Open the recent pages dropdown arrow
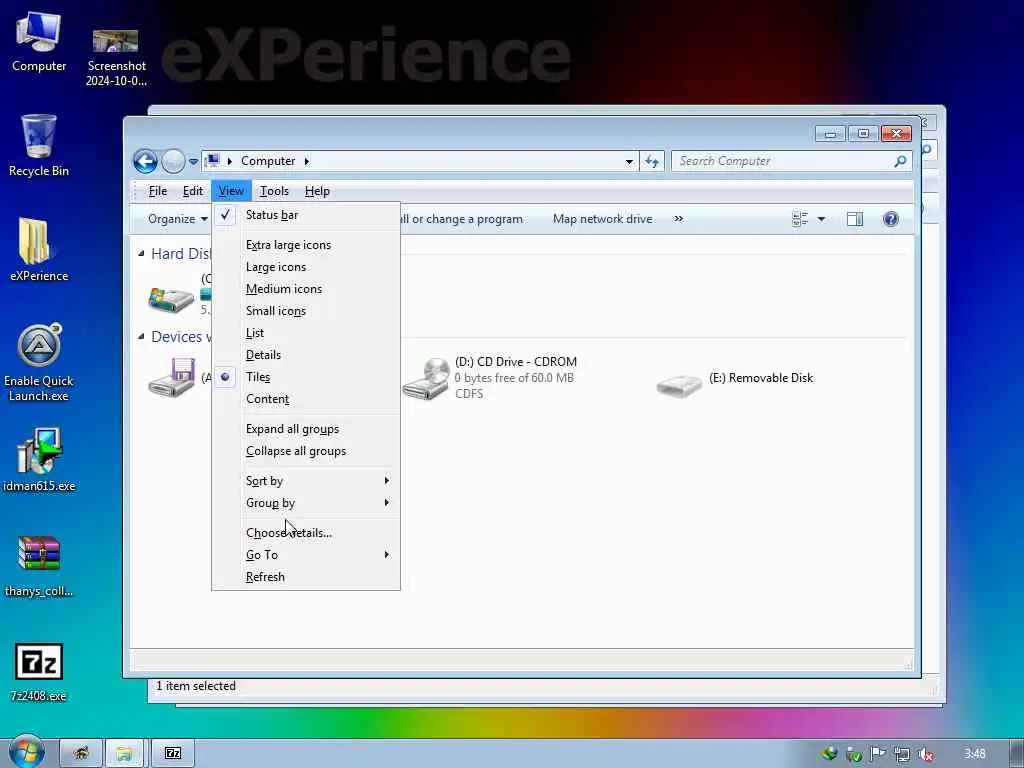 [x=193, y=161]
